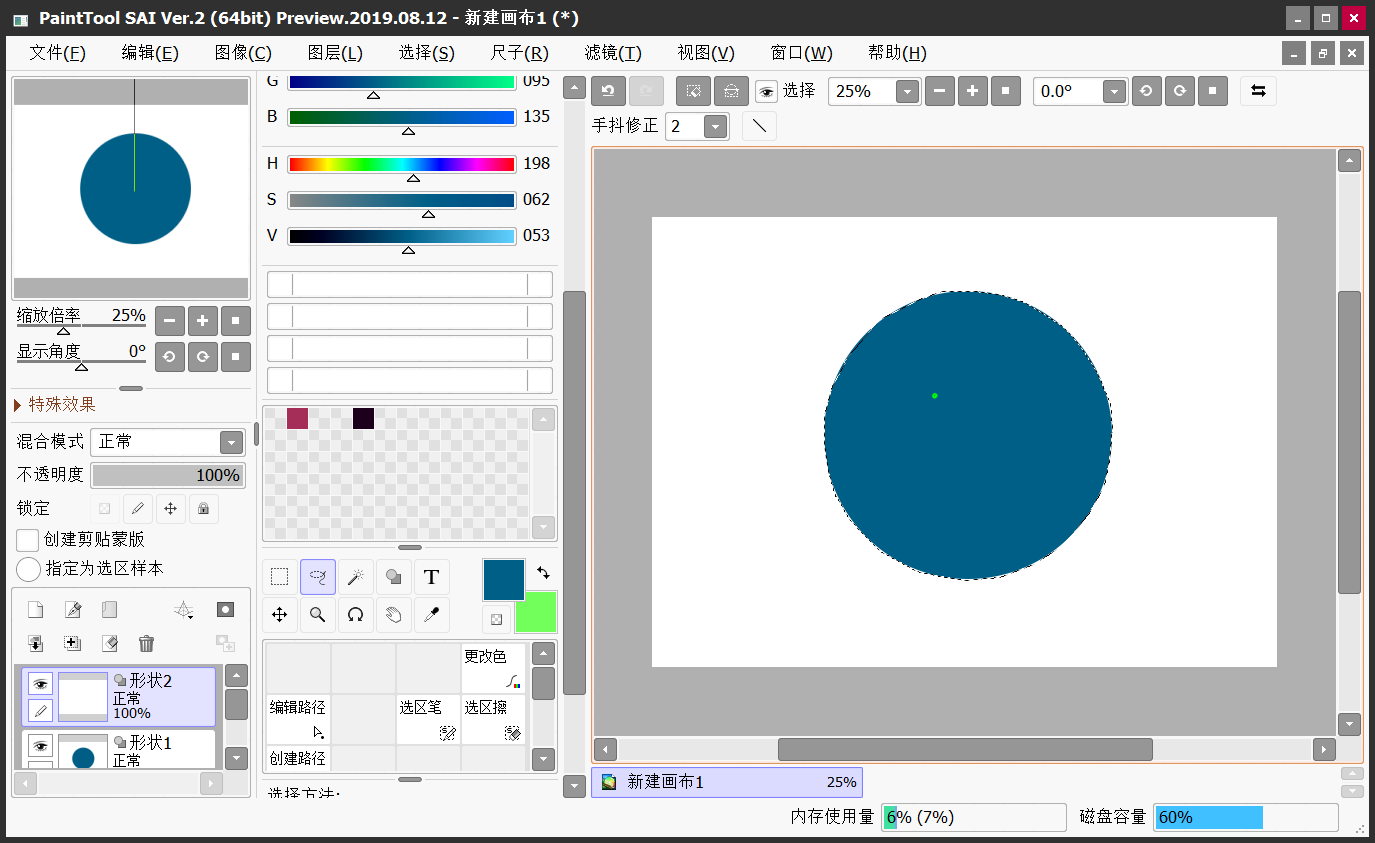Open the 手抖修正 value dropdown
Viewport: 1375px width, 843px height.
point(715,126)
